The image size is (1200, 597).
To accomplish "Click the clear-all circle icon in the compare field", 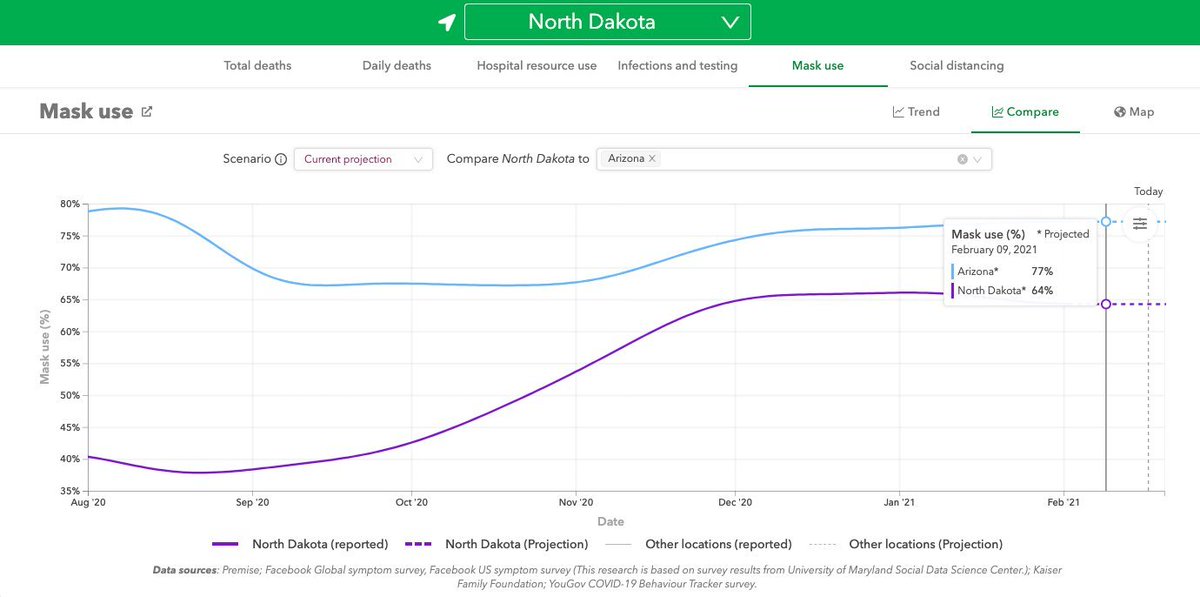I will tap(962, 158).
